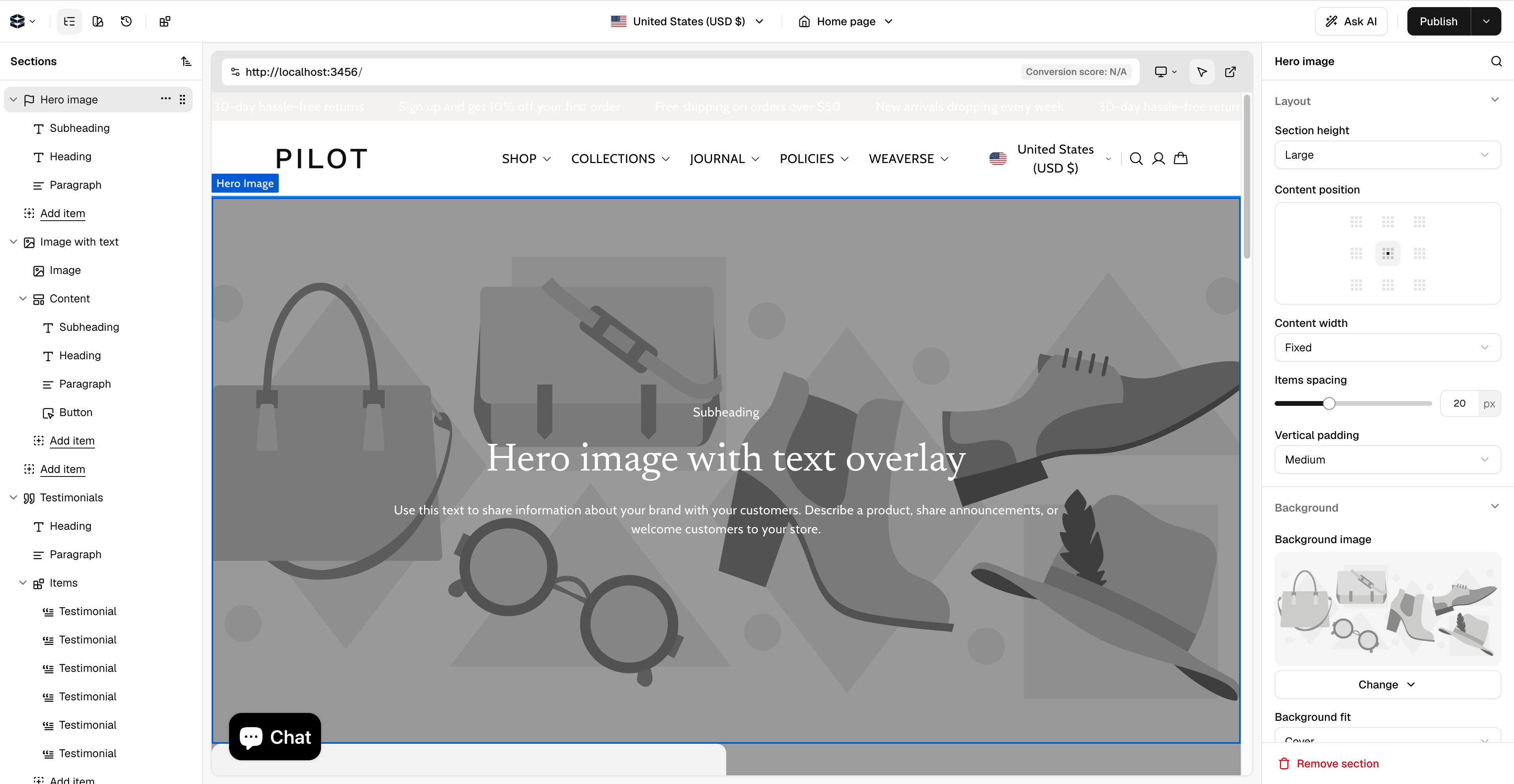Select the Hero image flag icon

pyautogui.click(x=29, y=100)
